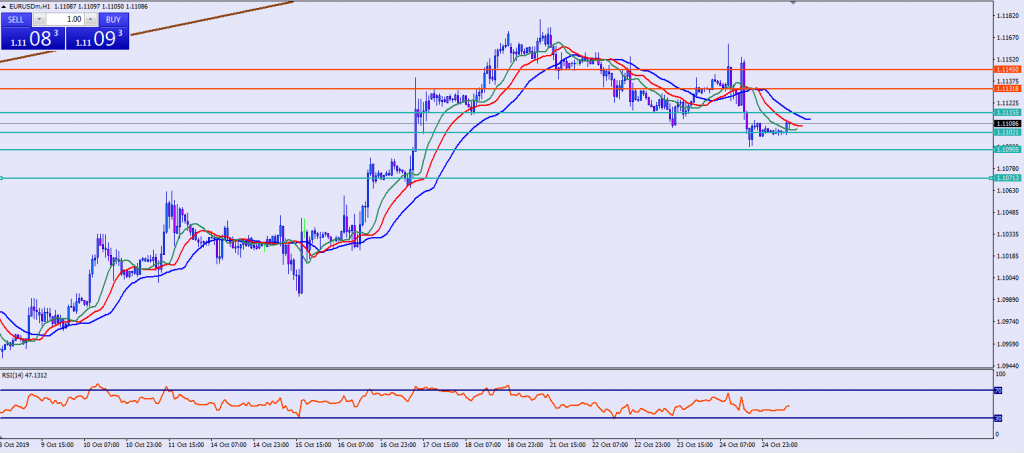
Task: Select the orange 1.11450 price level label
Action: [x=1007, y=70]
